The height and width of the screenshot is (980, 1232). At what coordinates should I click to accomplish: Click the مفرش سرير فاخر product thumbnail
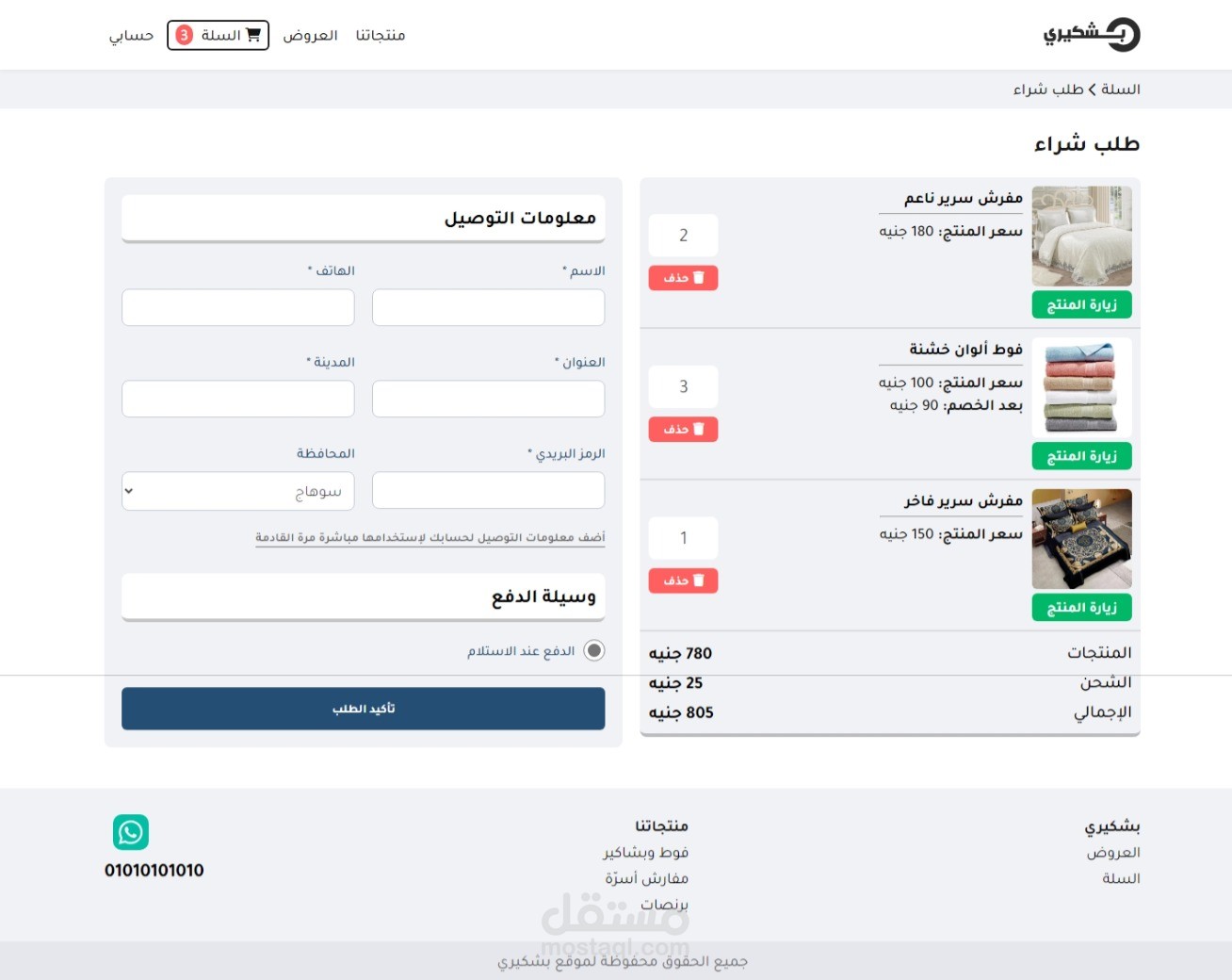point(1082,539)
